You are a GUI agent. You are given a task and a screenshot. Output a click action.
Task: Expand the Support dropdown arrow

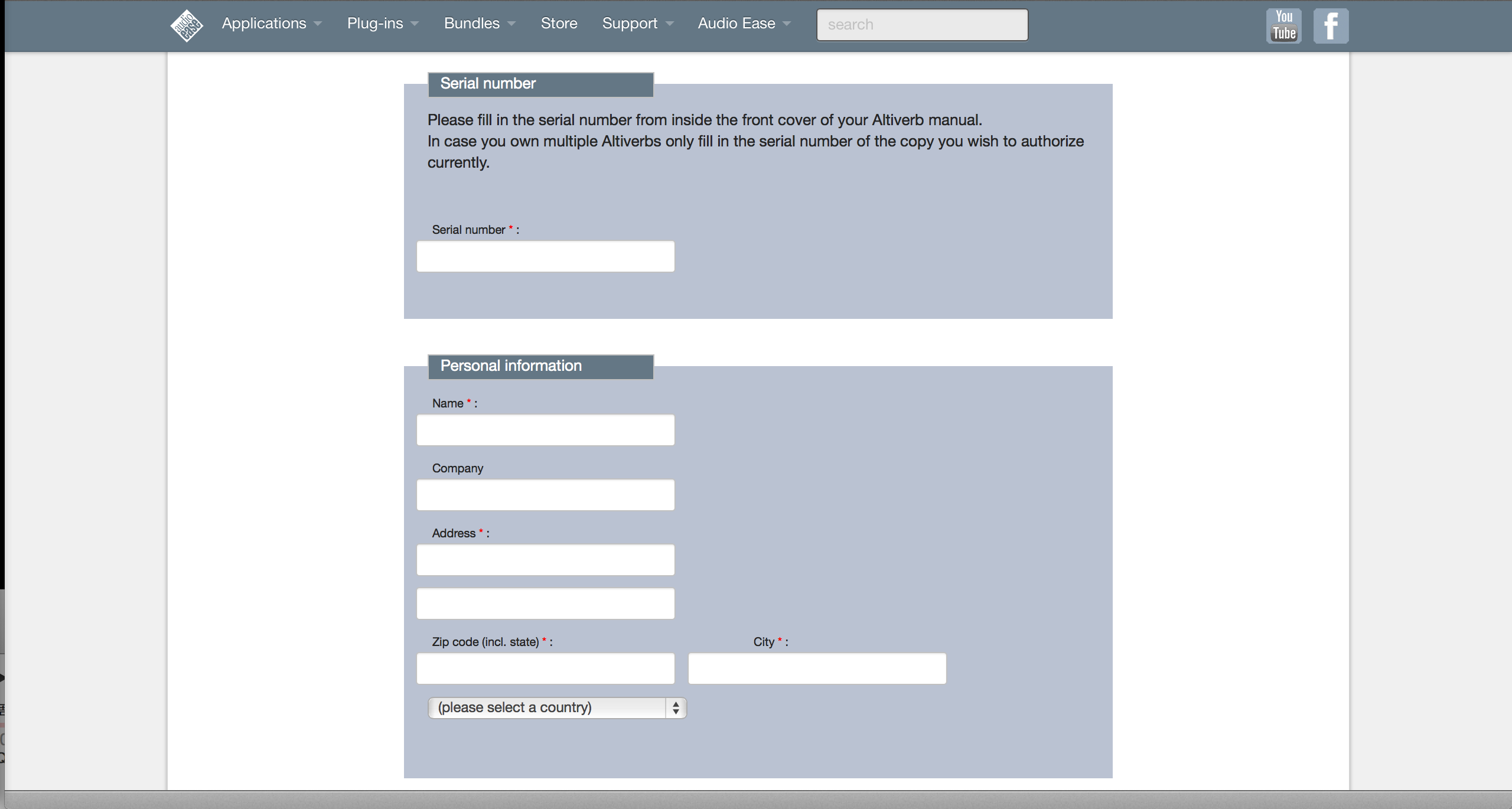(x=669, y=24)
